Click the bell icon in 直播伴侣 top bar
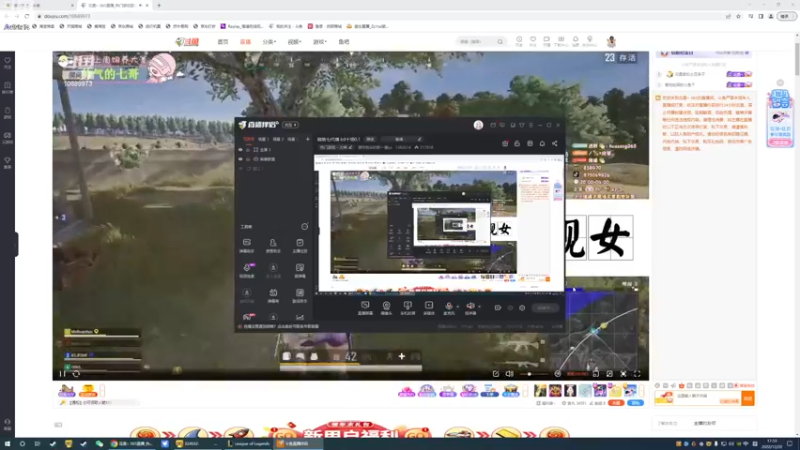 pos(542,143)
